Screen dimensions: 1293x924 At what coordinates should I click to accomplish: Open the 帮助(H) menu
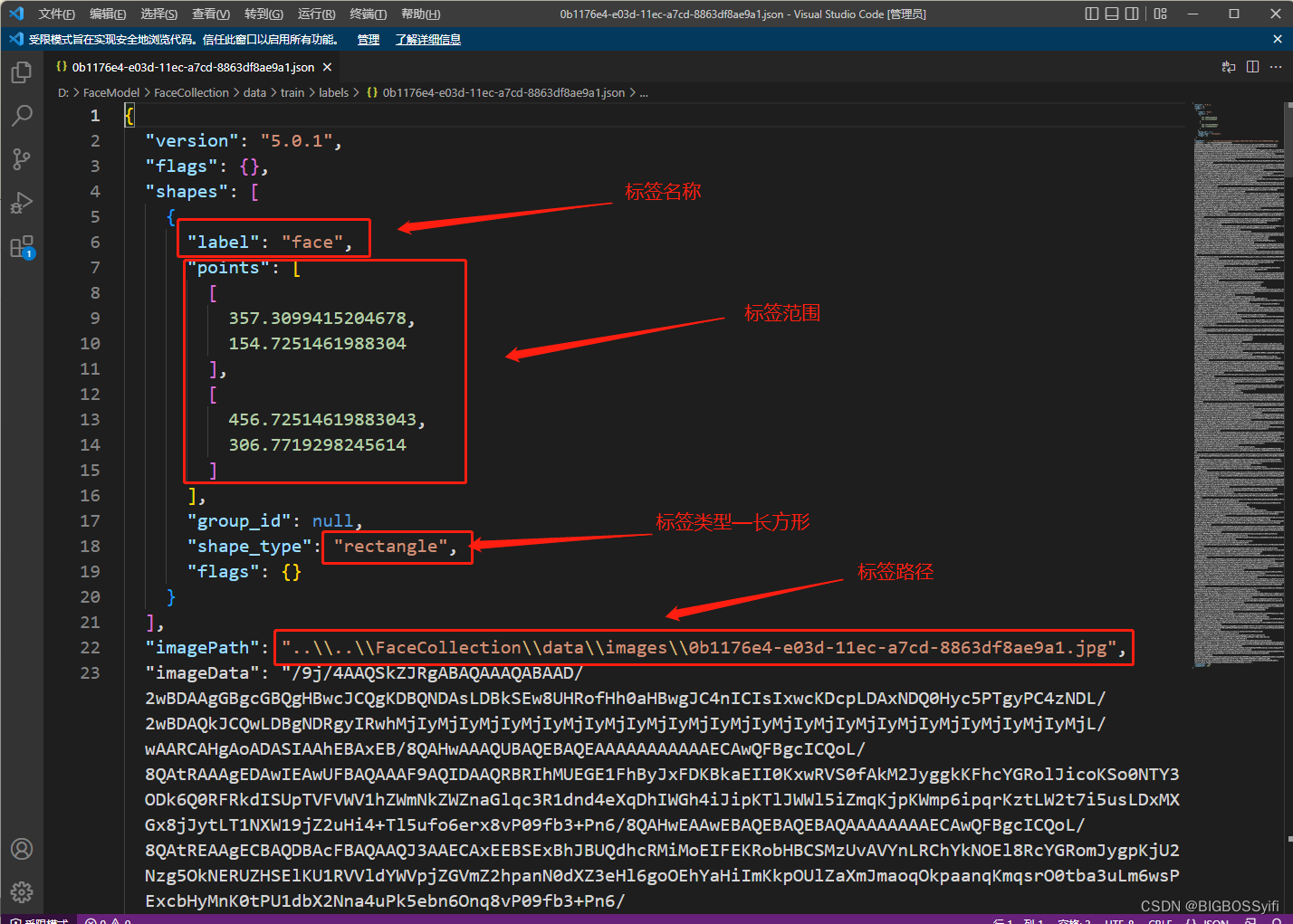click(420, 14)
